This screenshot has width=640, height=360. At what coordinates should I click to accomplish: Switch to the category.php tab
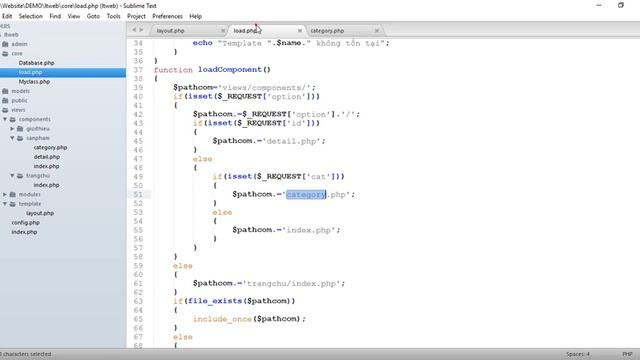click(x=327, y=31)
